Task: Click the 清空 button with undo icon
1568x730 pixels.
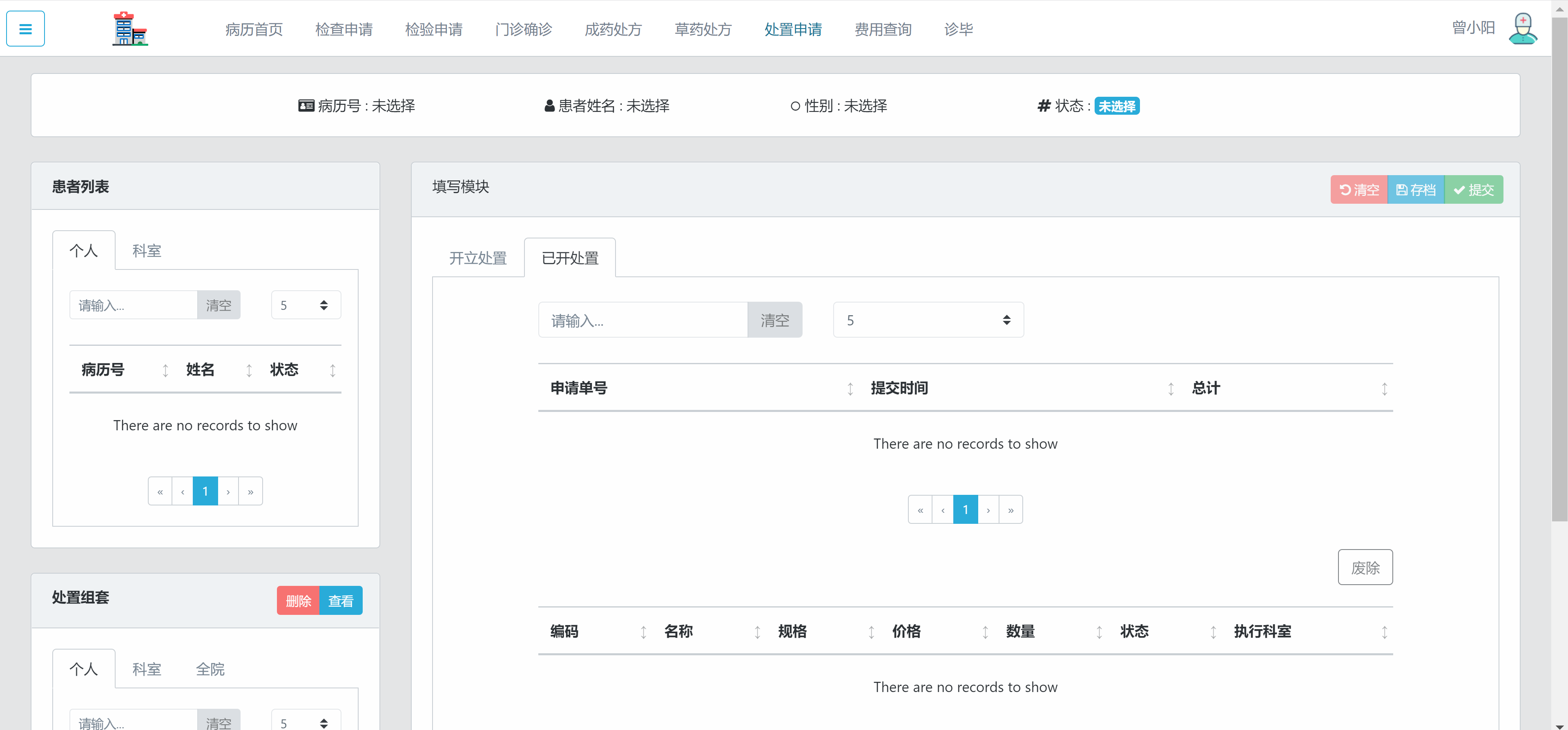Action: coord(1359,189)
